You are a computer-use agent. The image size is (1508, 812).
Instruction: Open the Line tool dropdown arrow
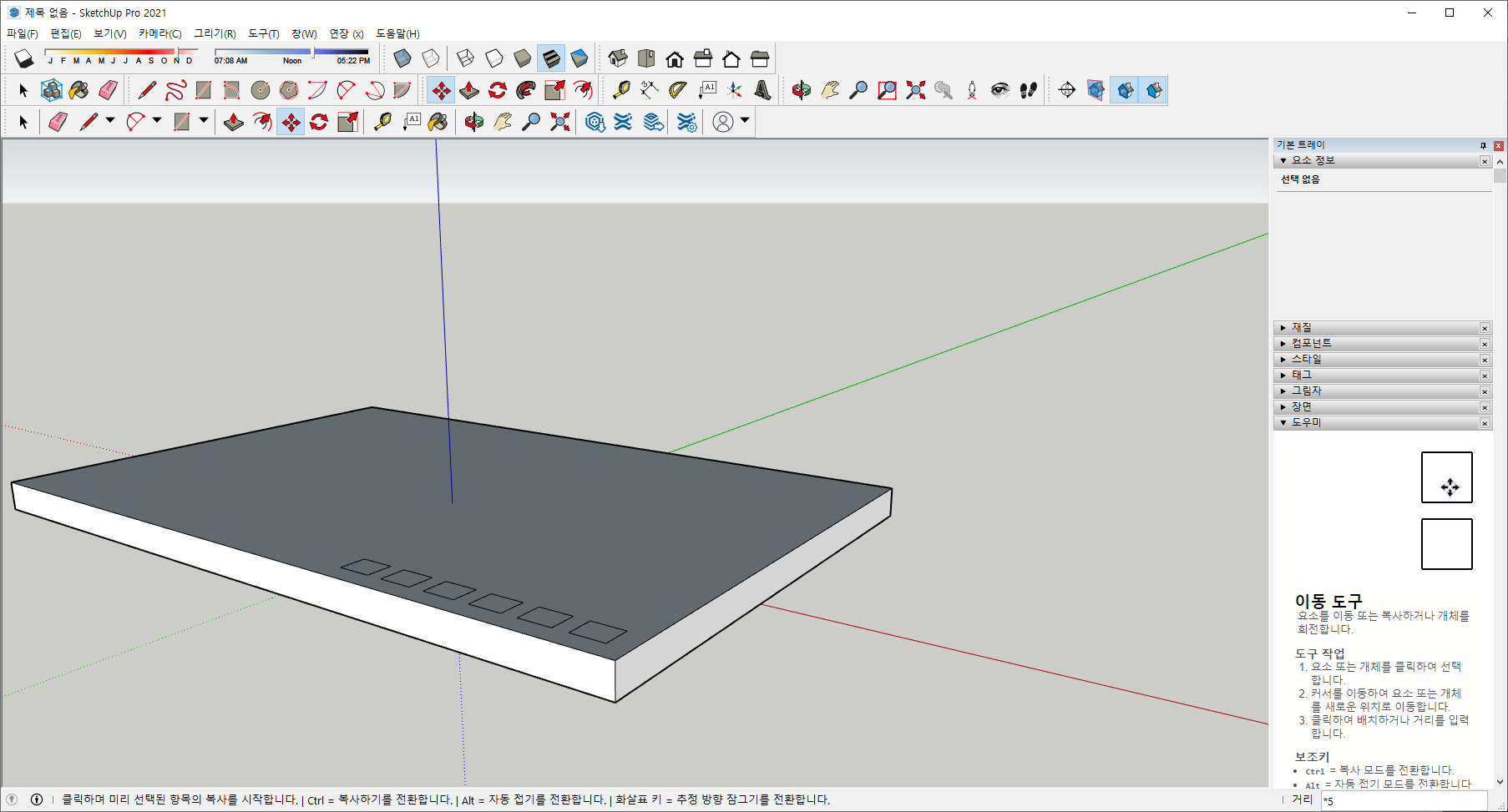(x=110, y=121)
